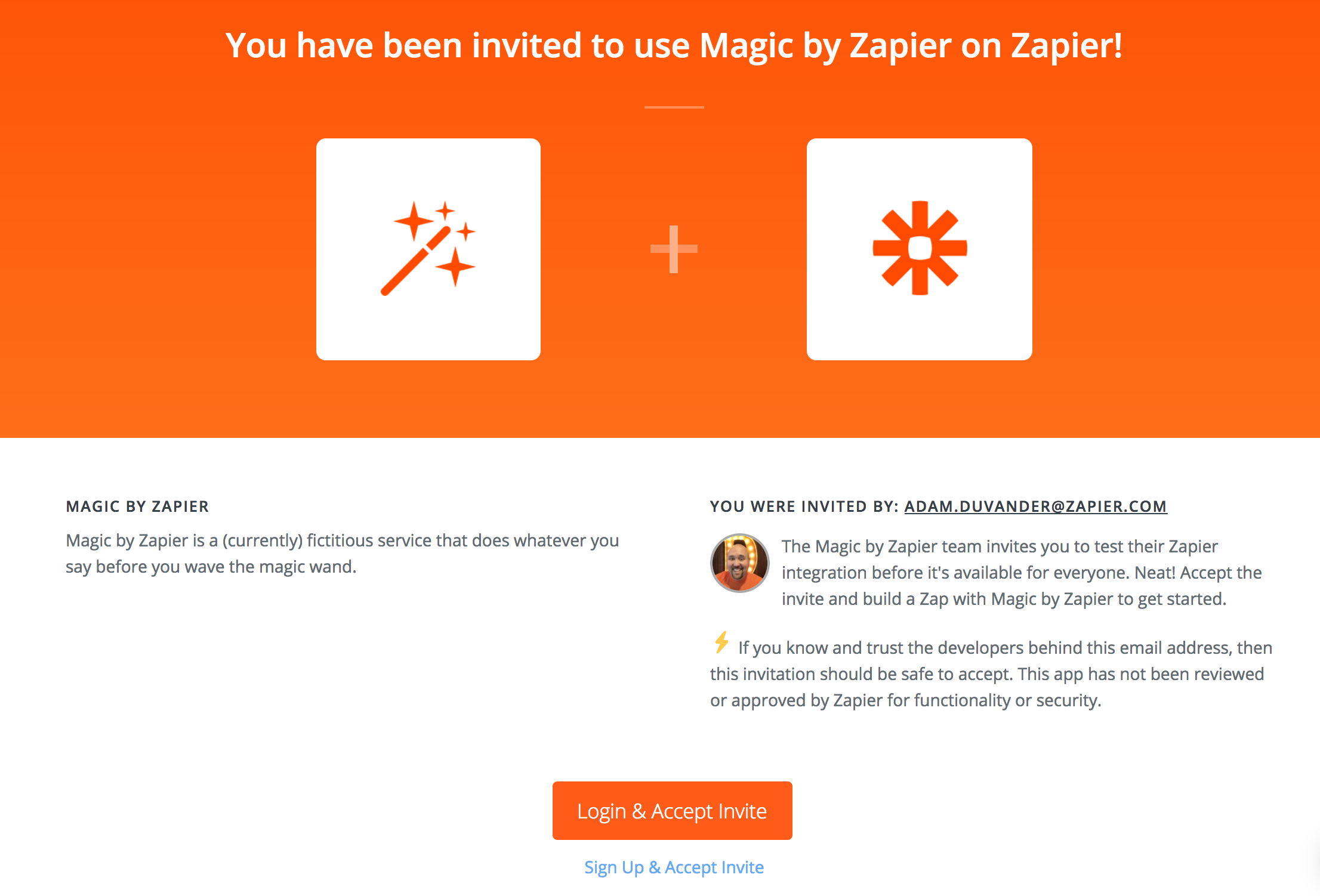
Task: Click the team invitation message text
Action: pos(1022,573)
